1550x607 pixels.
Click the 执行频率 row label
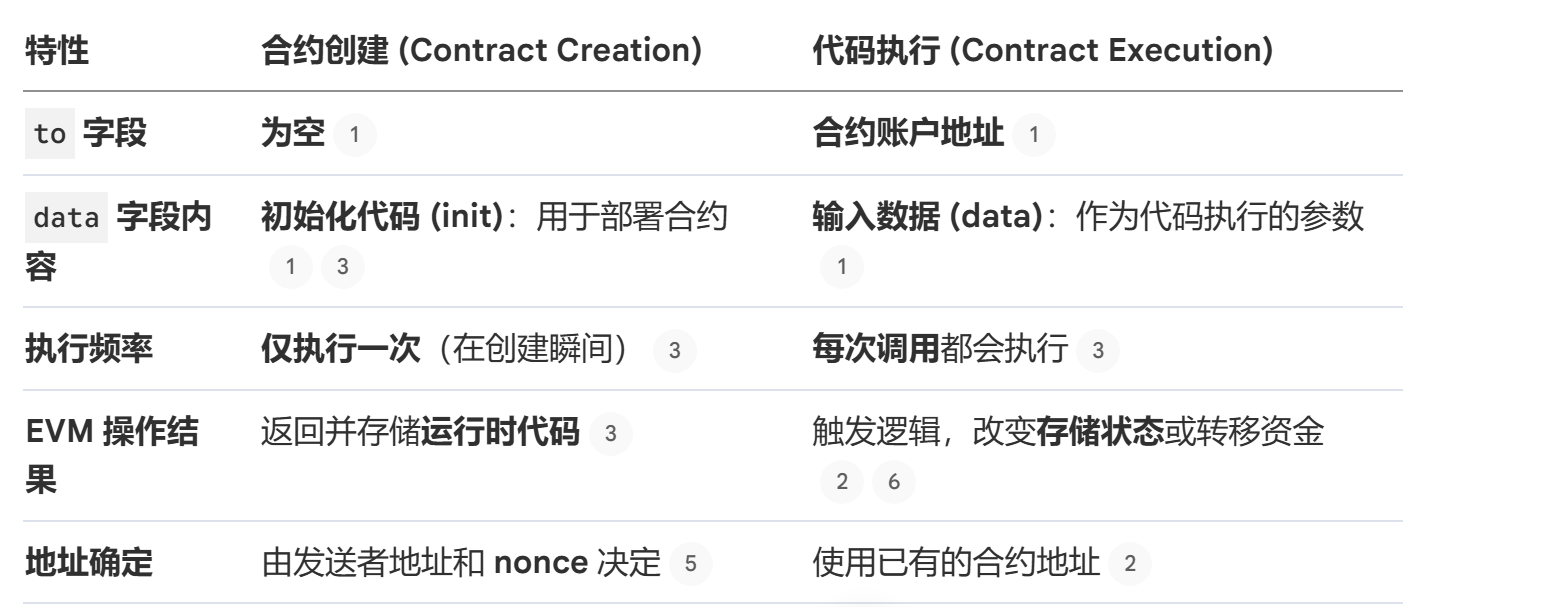(88, 351)
